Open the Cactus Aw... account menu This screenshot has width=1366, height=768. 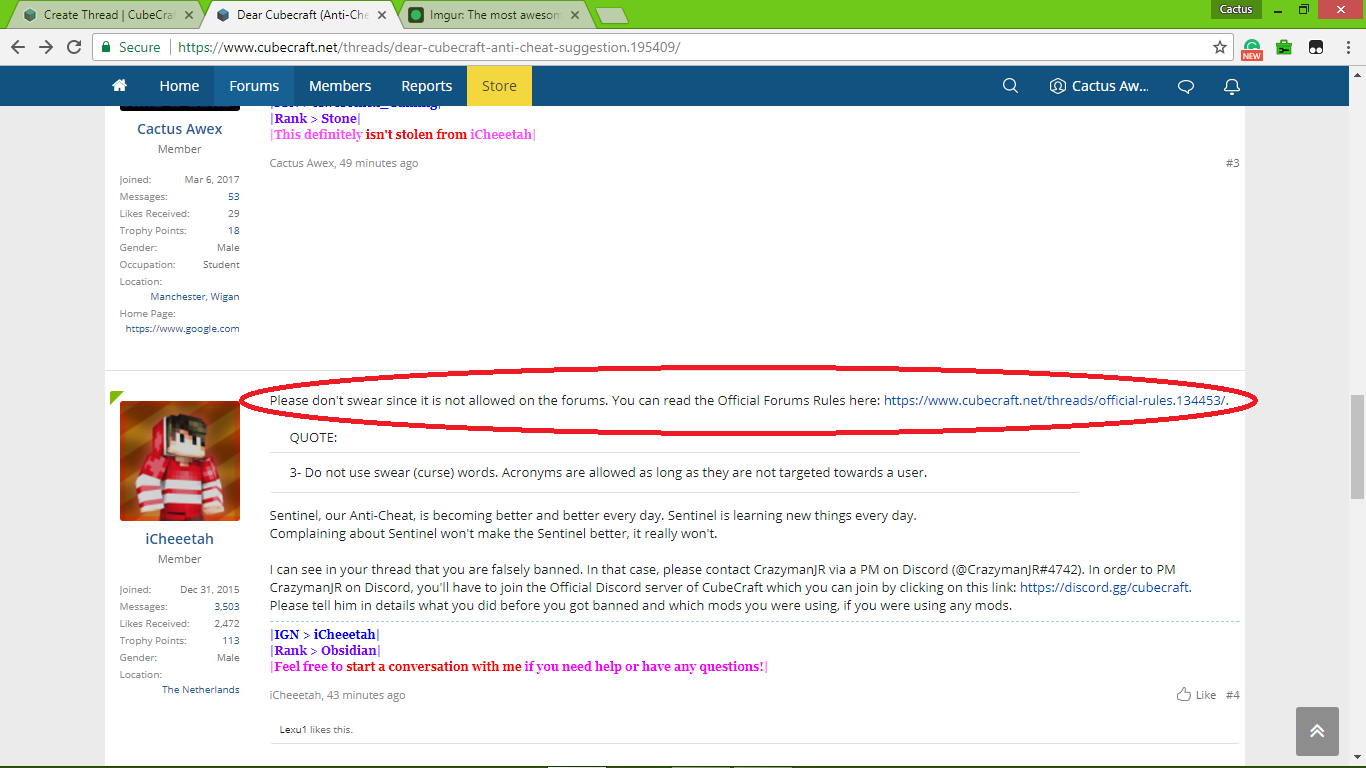(1099, 86)
